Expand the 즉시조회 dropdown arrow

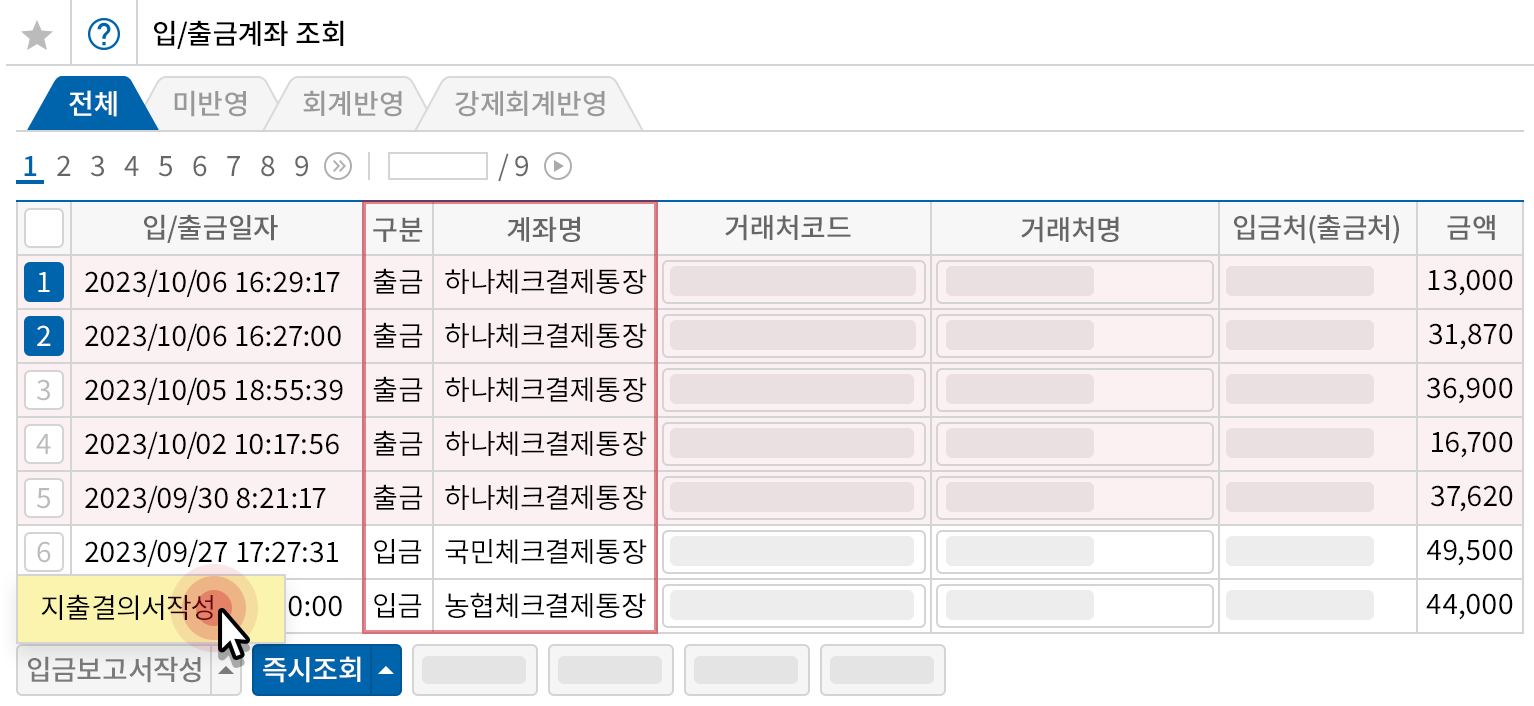coord(386,670)
